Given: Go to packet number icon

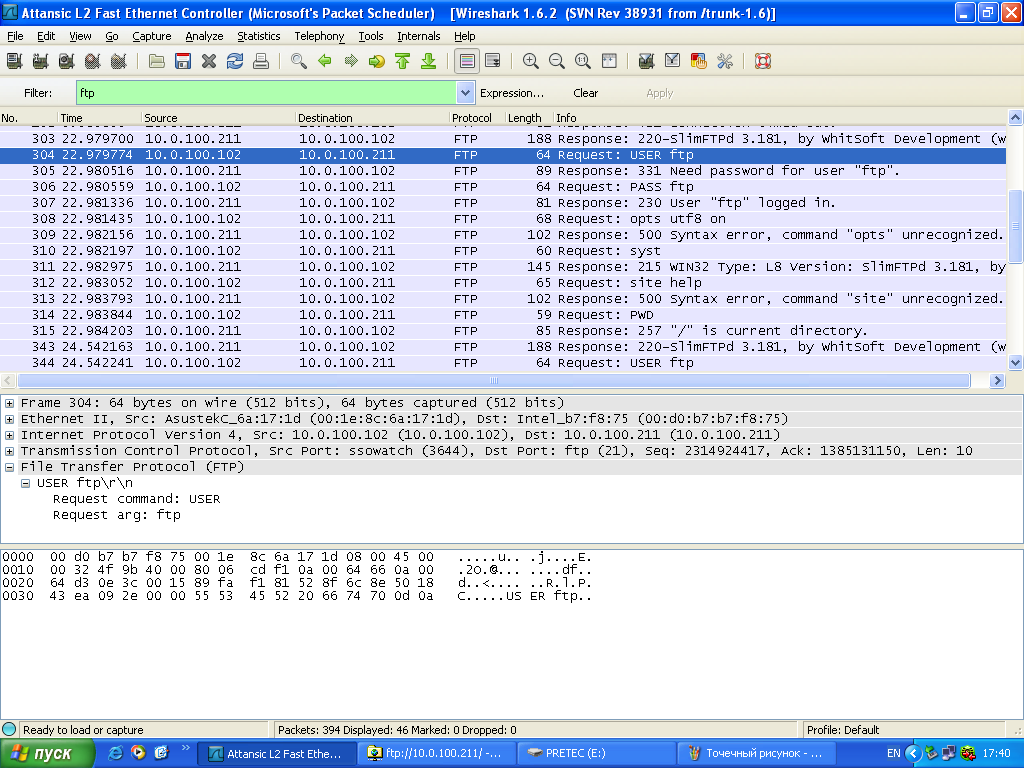Looking at the screenshot, I should click(377, 61).
